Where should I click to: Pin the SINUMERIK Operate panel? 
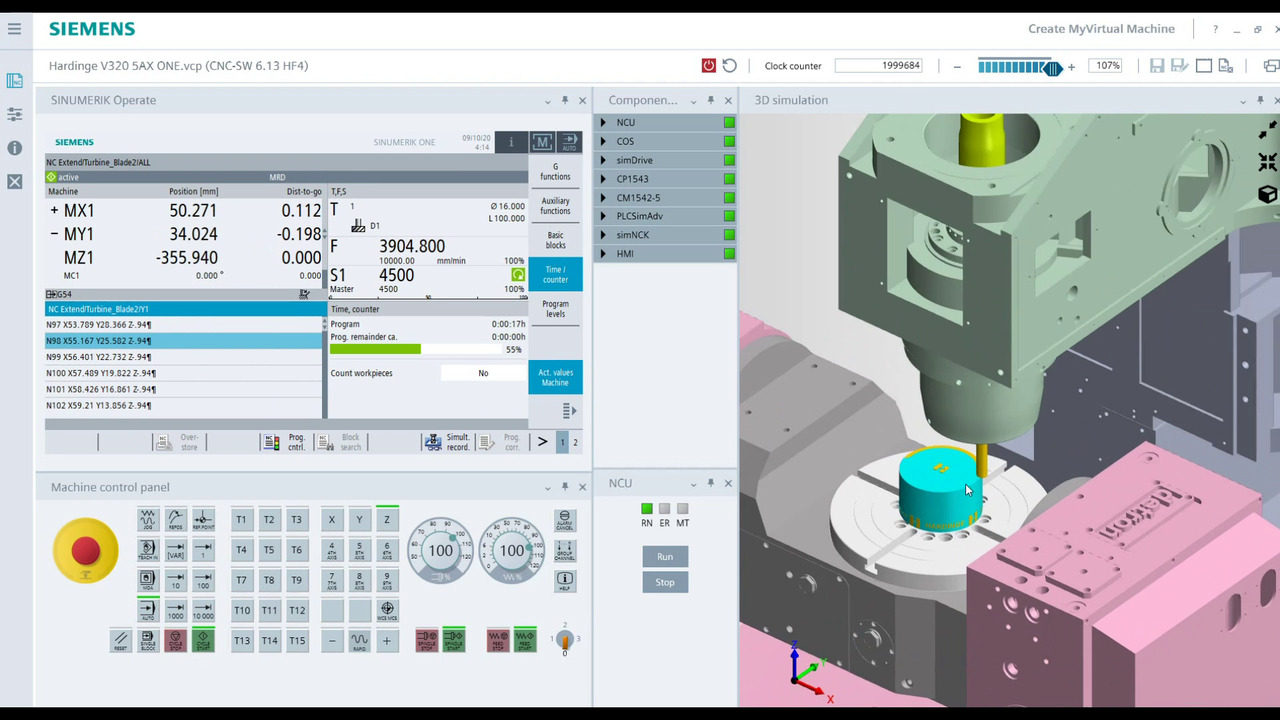pos(565,100)
